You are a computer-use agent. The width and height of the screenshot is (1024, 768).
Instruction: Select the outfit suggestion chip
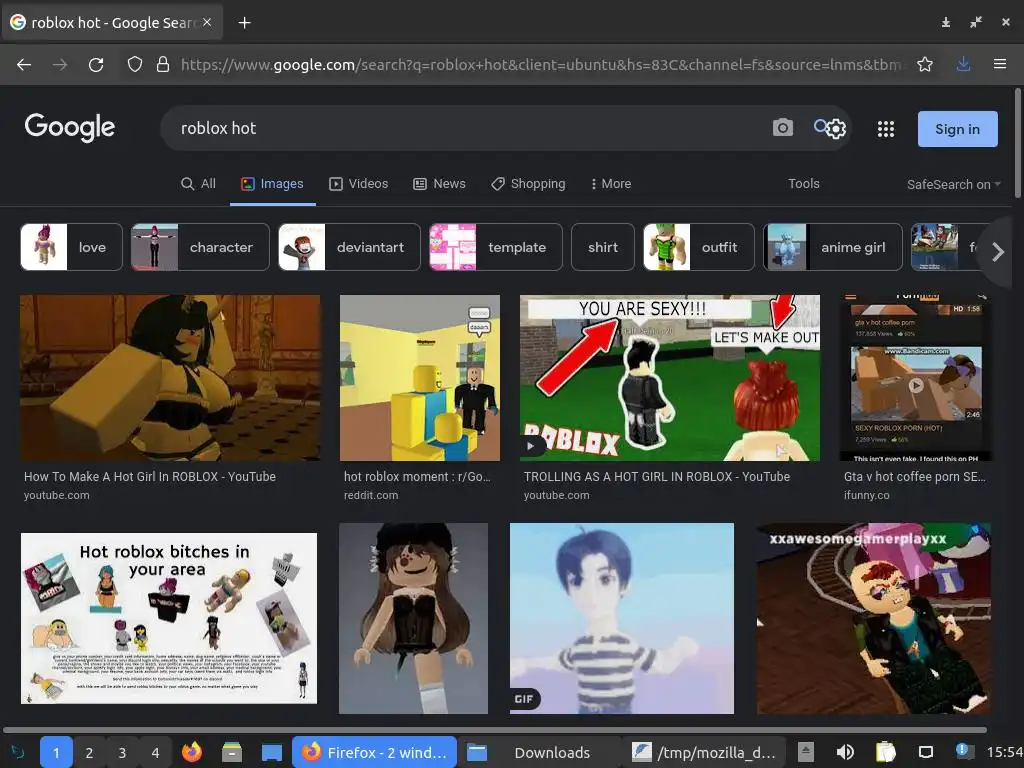[x=699, y=247]
